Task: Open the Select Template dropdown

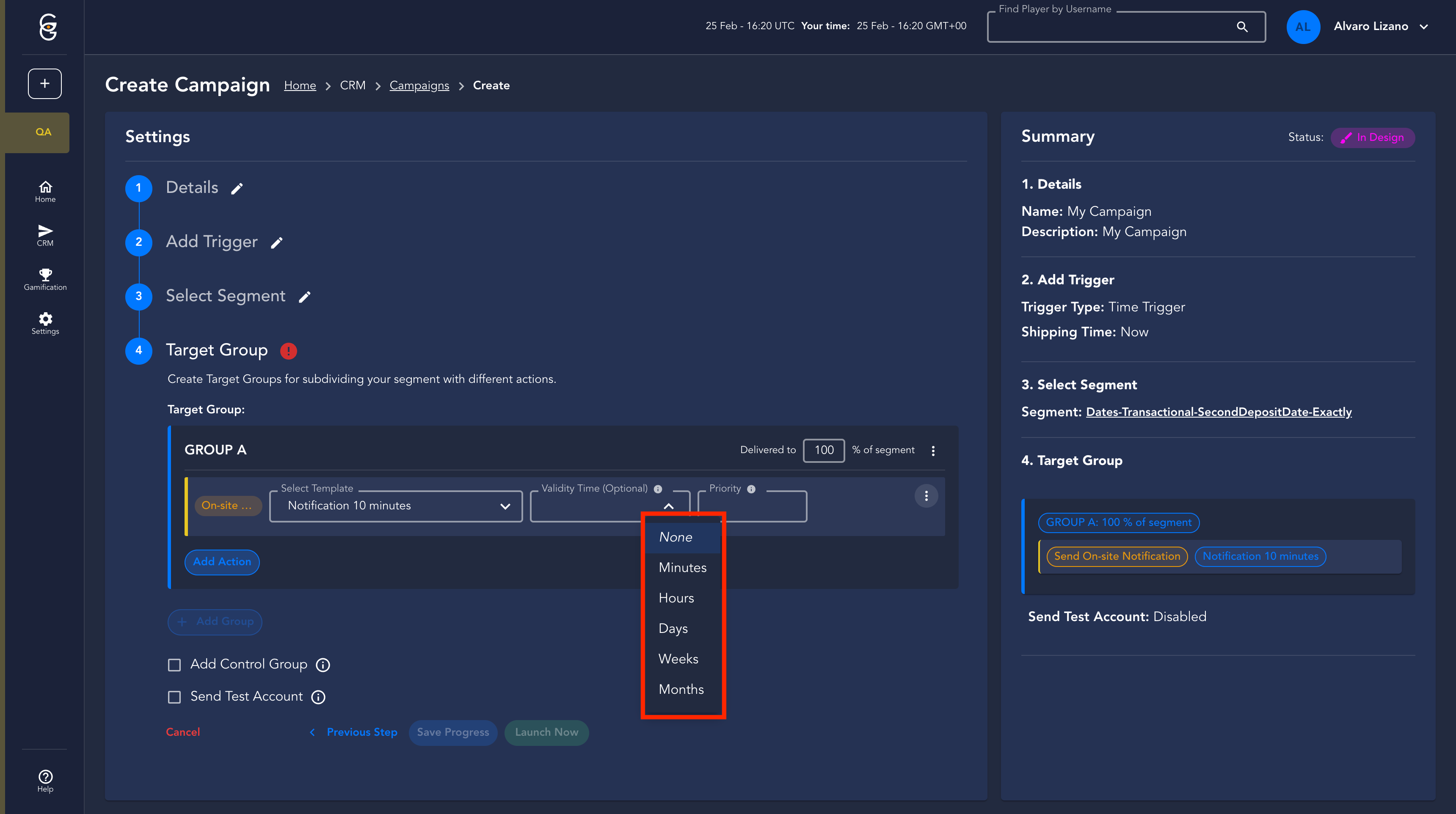Action: 396,506
